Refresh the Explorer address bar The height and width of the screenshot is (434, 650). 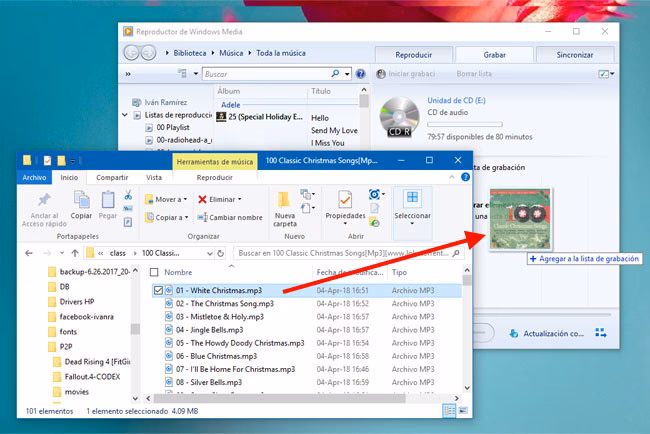coord(221,253)
